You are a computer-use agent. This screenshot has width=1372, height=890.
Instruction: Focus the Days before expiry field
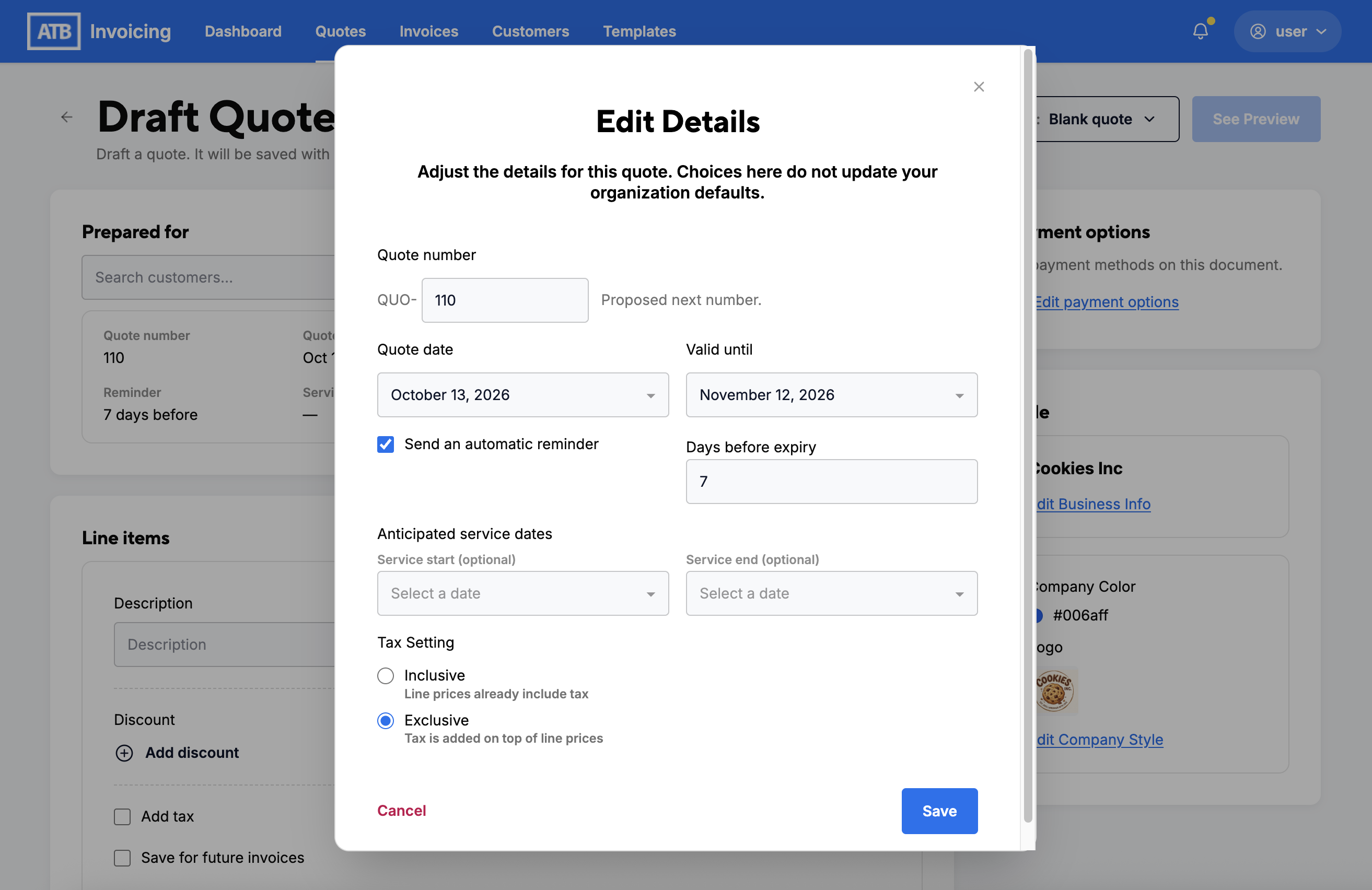point(831,482)
